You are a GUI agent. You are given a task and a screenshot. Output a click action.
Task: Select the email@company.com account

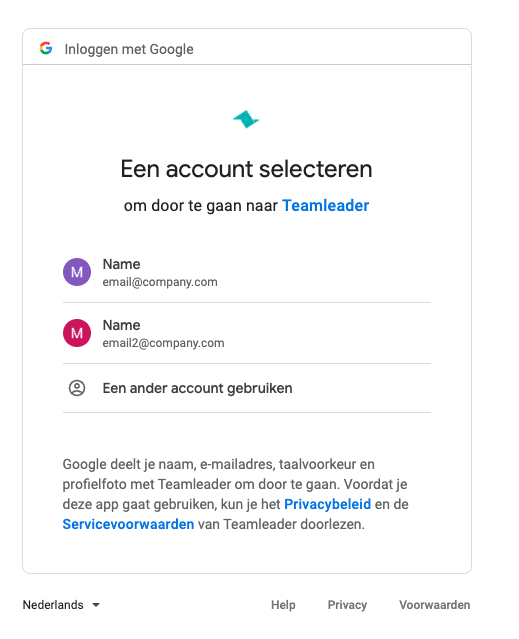pos(246,272)
